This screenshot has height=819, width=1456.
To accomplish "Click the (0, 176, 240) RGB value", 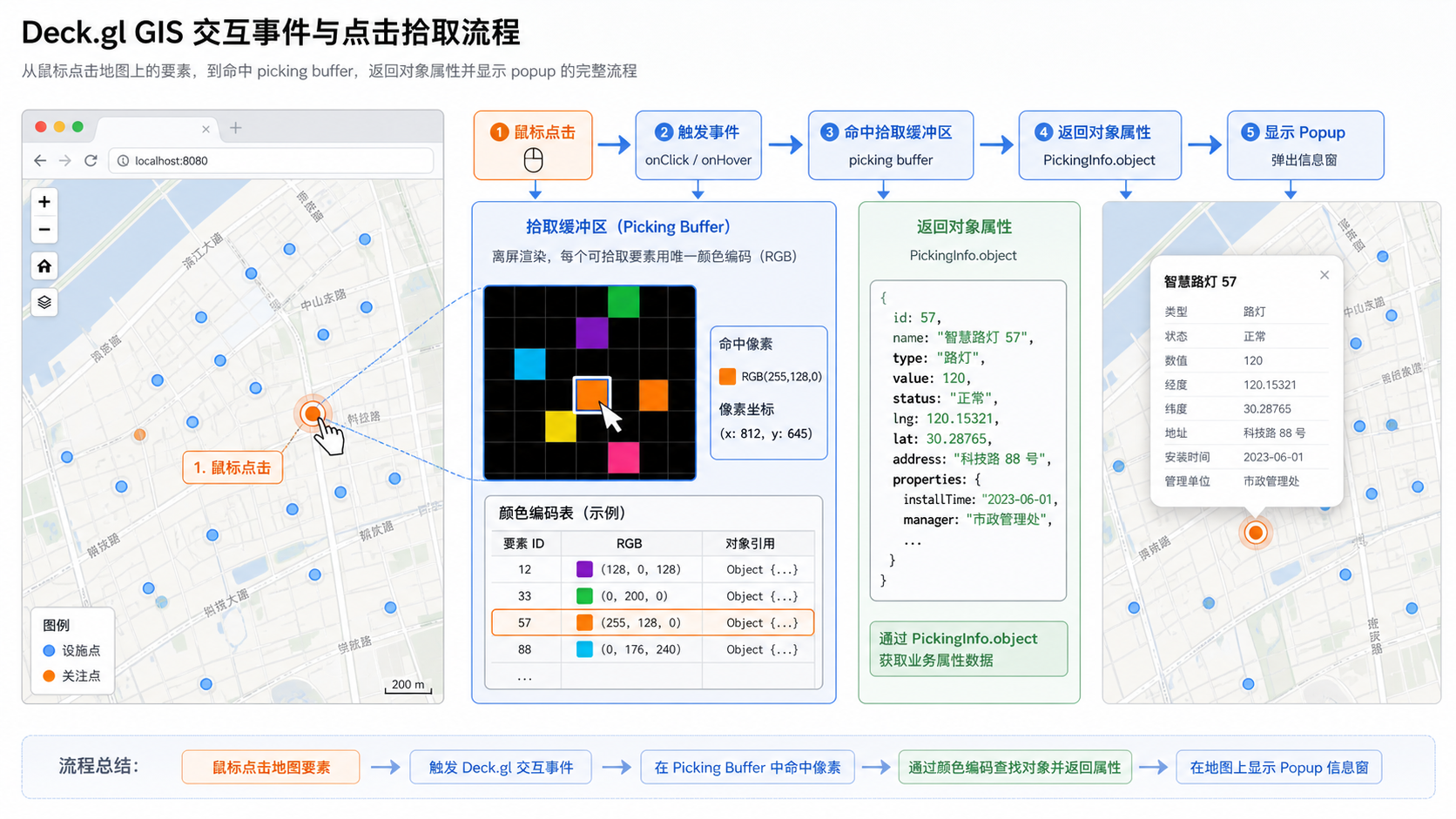I will 640,649.
